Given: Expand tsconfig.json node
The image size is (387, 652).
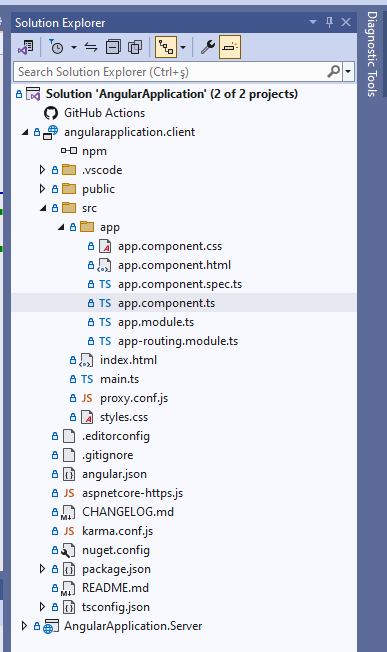Looking at the screenshot, I should 42,607.
